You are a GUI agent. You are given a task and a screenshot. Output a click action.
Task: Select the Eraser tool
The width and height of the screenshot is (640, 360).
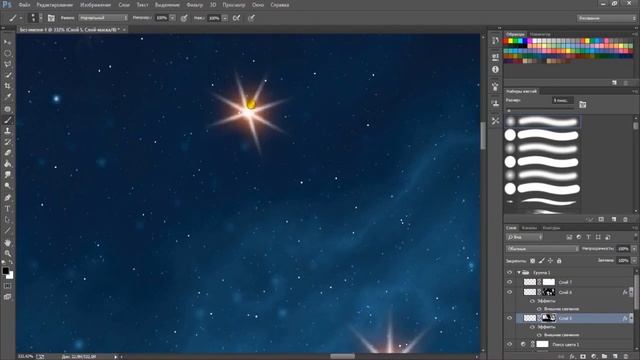[x=7, y=153]
